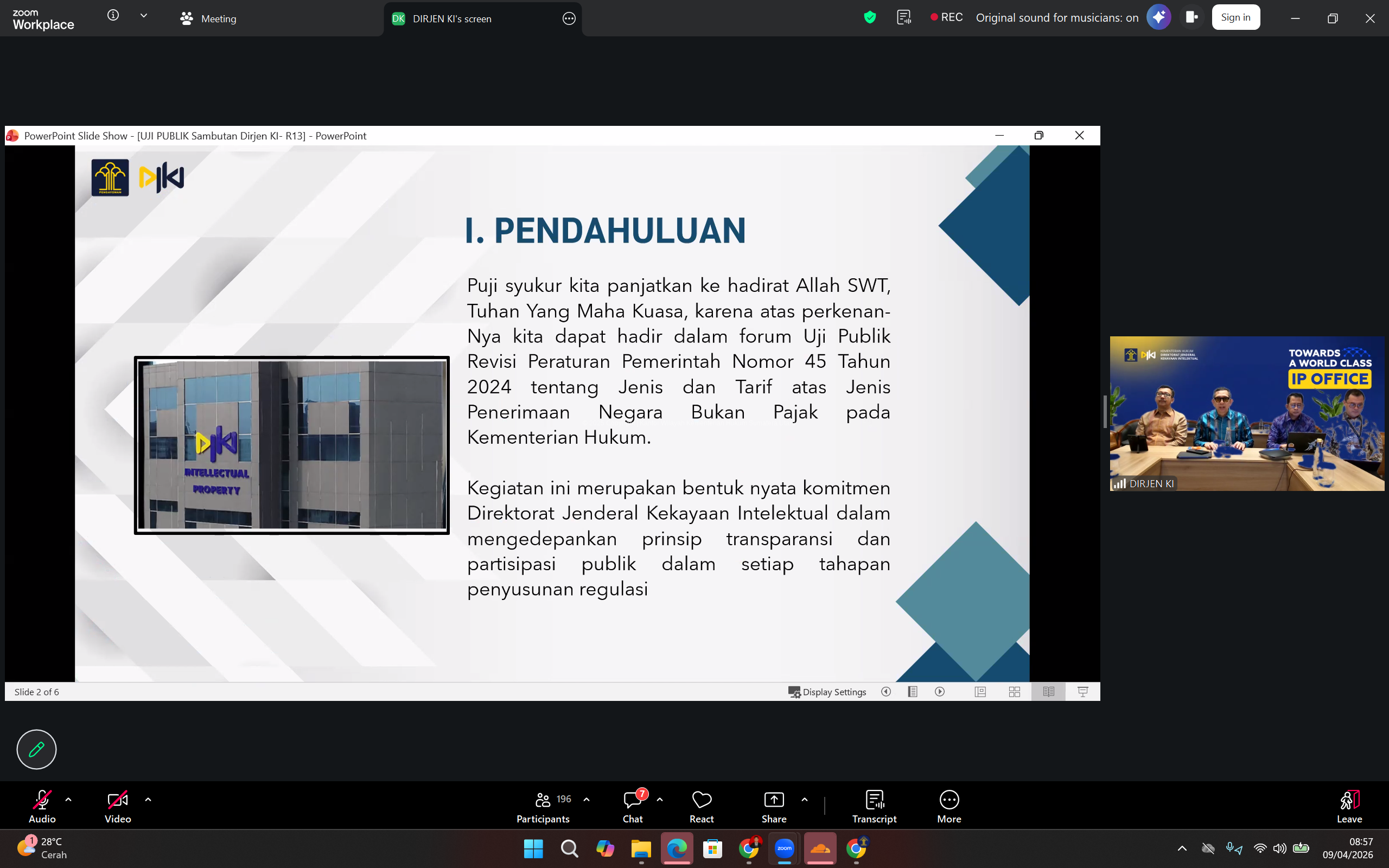Expand the Audio options chevron
Viewport: 1389px width, 868px height.
(x=68, y=799)
